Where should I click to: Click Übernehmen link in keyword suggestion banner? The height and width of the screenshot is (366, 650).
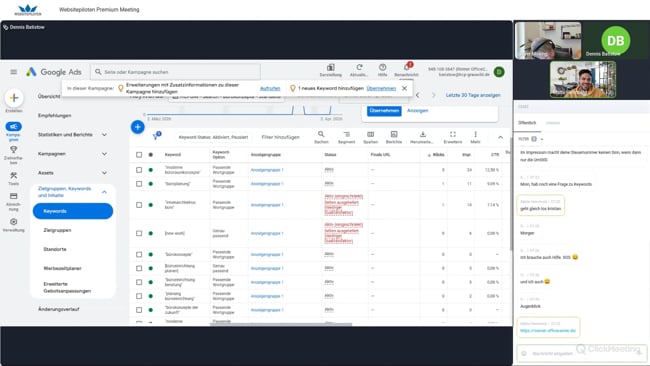381,88
